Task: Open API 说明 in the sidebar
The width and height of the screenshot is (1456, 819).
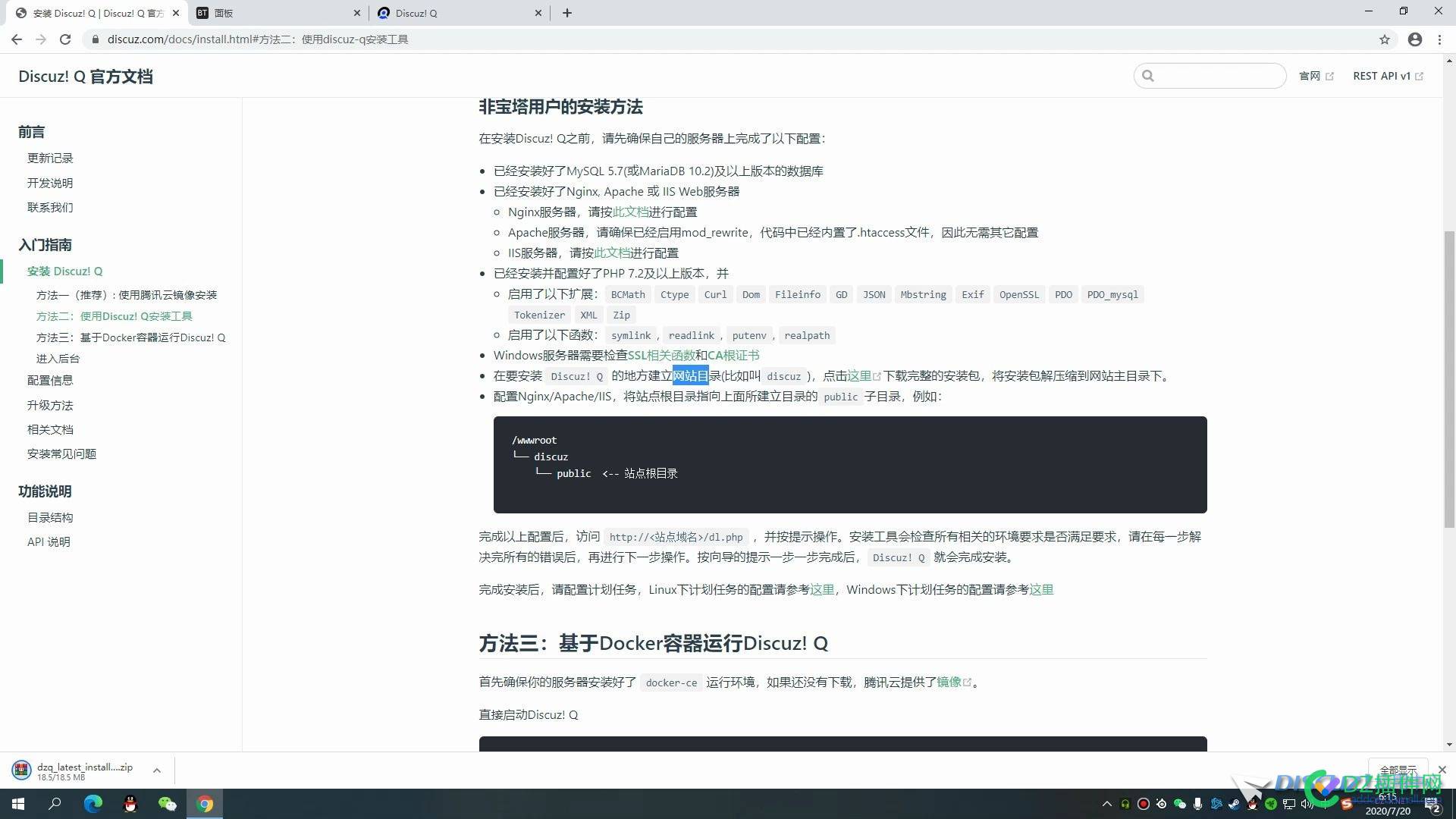Action: [49, 541]
